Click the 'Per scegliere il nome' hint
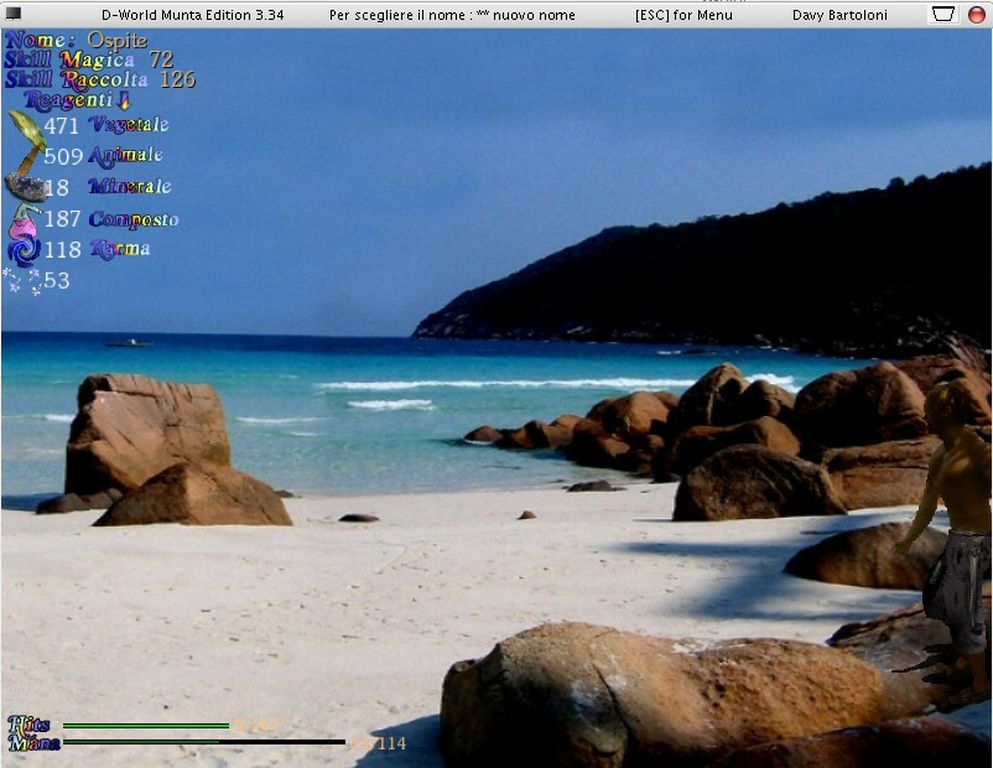 452,15
